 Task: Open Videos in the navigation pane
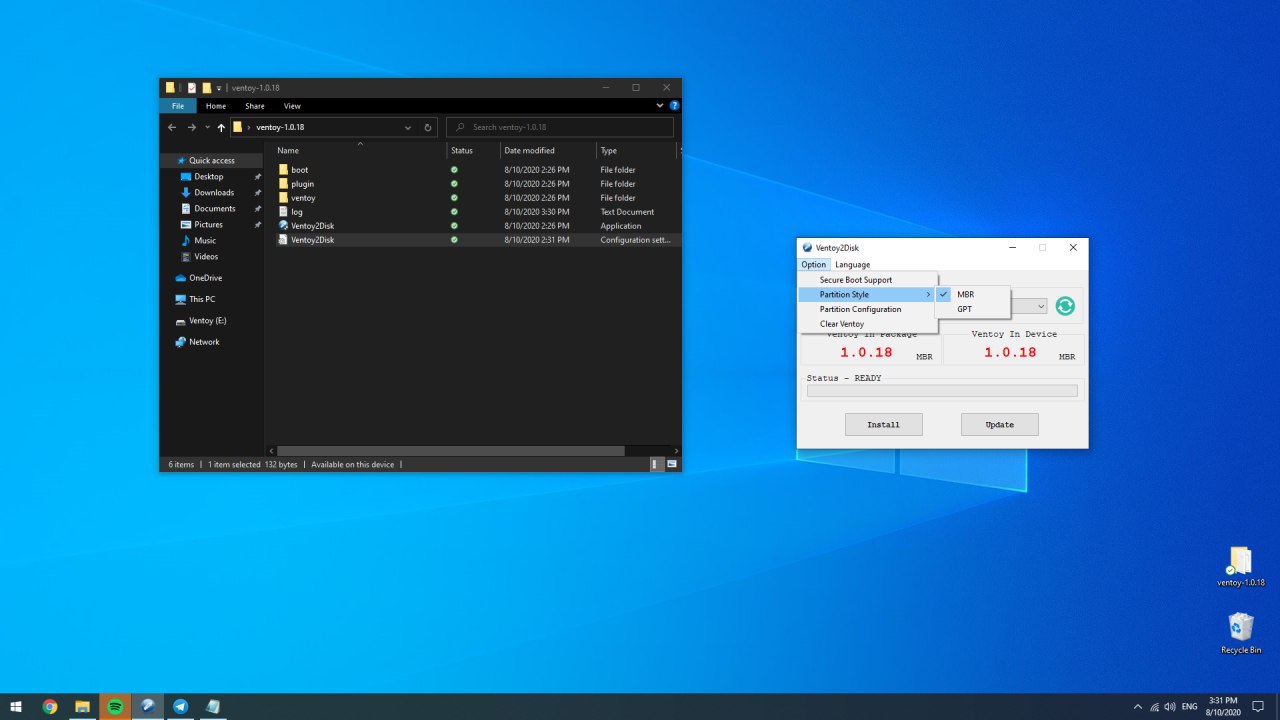click(206, 256)
